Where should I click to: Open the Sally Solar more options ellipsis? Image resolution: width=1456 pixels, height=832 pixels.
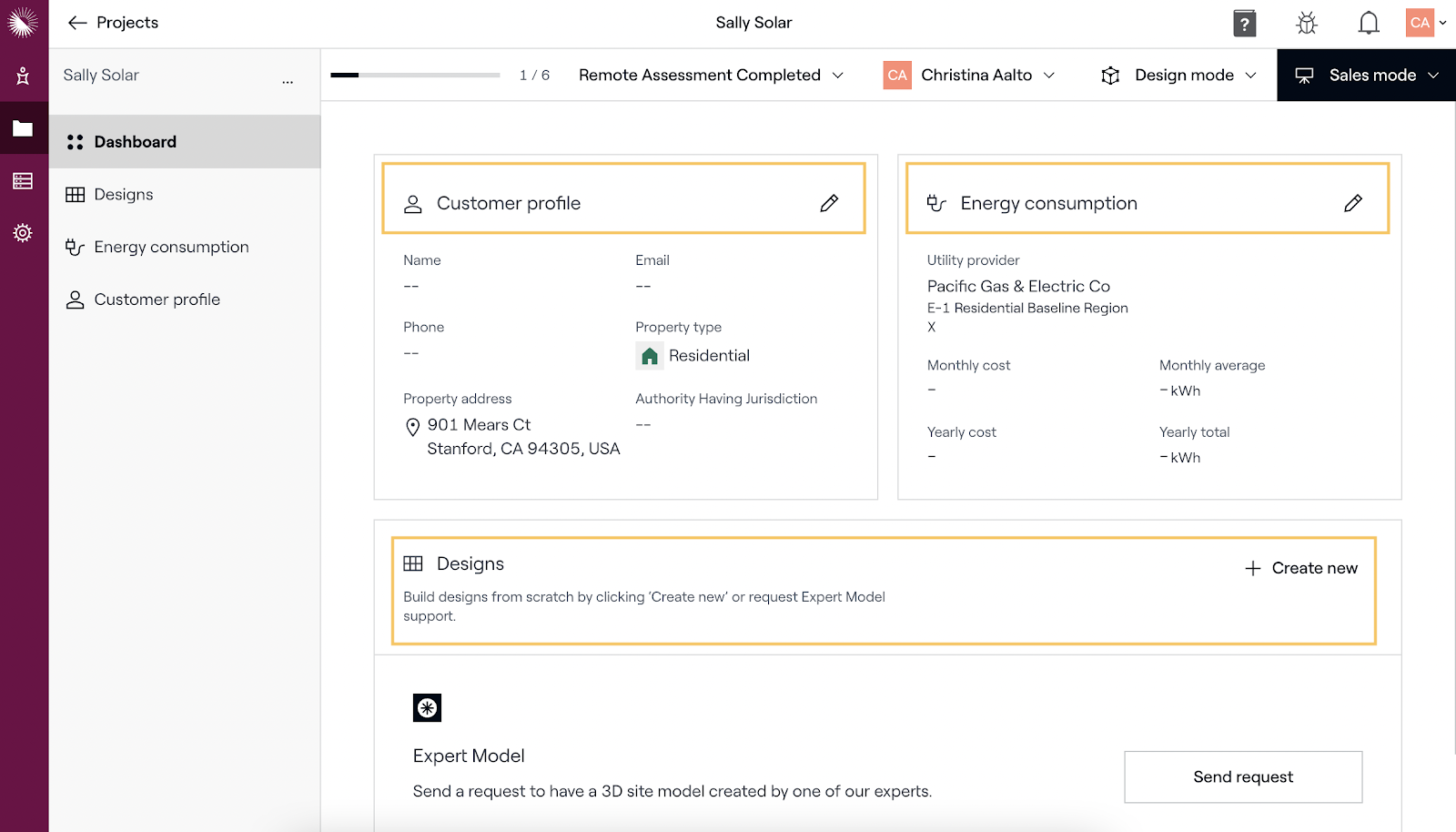[x=288, y=82]
